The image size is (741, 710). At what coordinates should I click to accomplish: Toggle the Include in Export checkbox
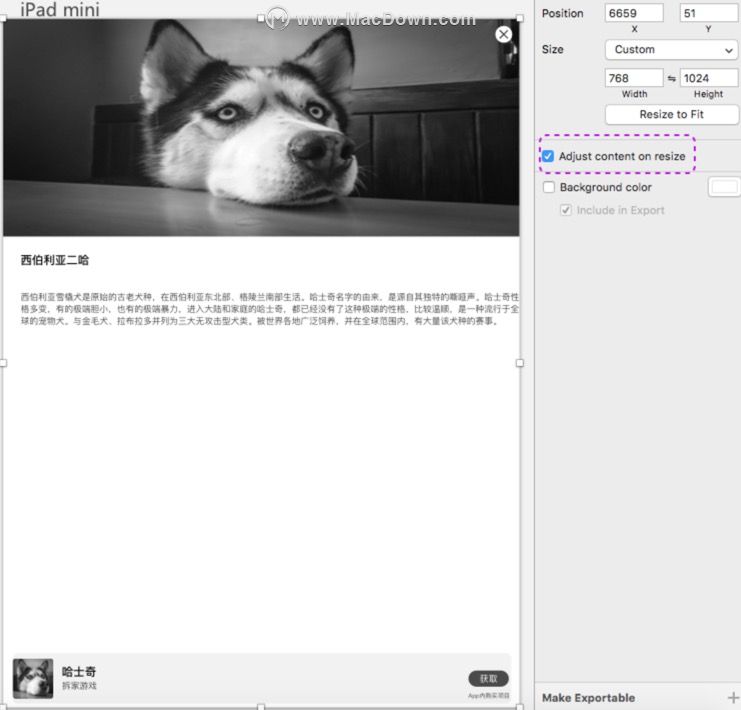[x=566, y=210]
